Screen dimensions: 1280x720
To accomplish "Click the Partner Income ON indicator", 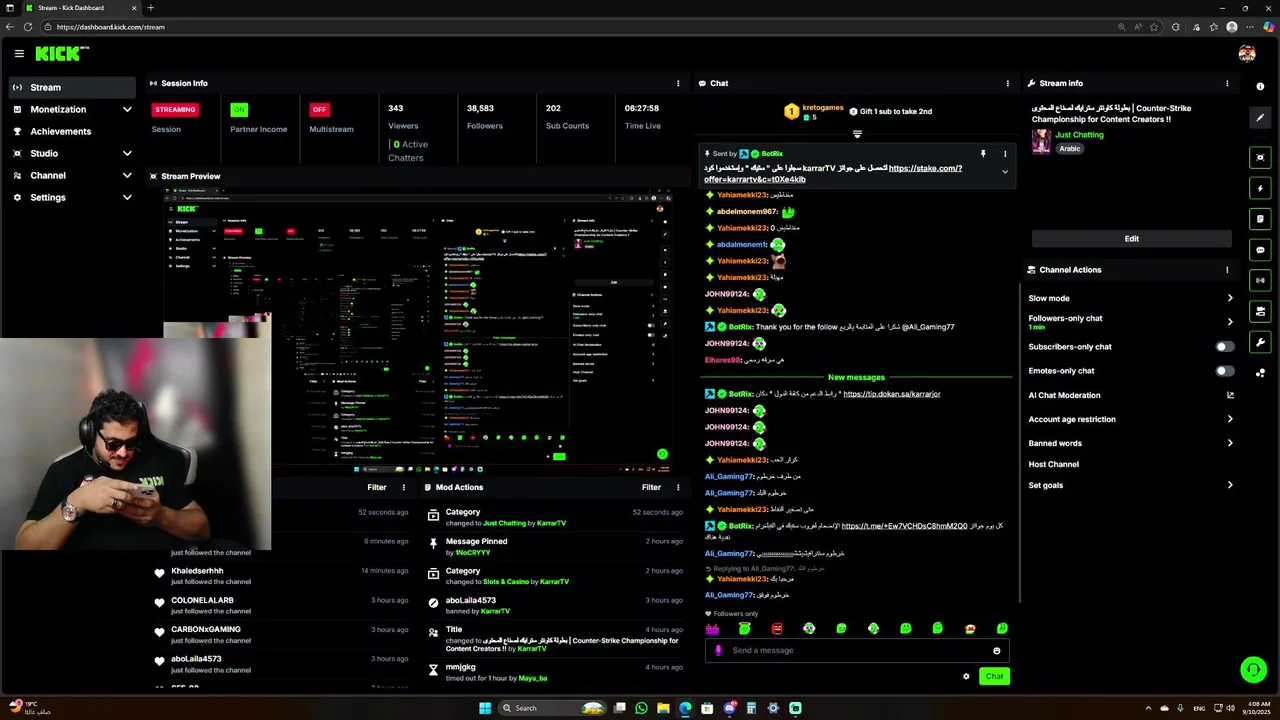I will pyautogui.click(x=239, y=109).
